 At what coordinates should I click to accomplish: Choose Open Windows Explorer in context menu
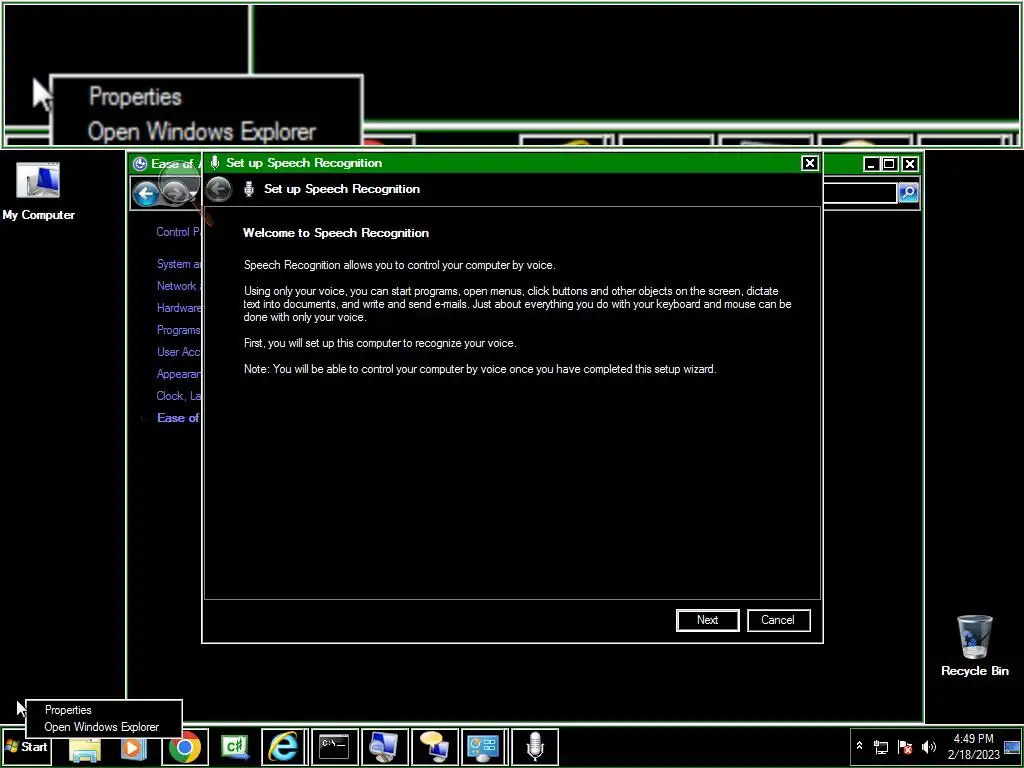[x=102, y=727]
